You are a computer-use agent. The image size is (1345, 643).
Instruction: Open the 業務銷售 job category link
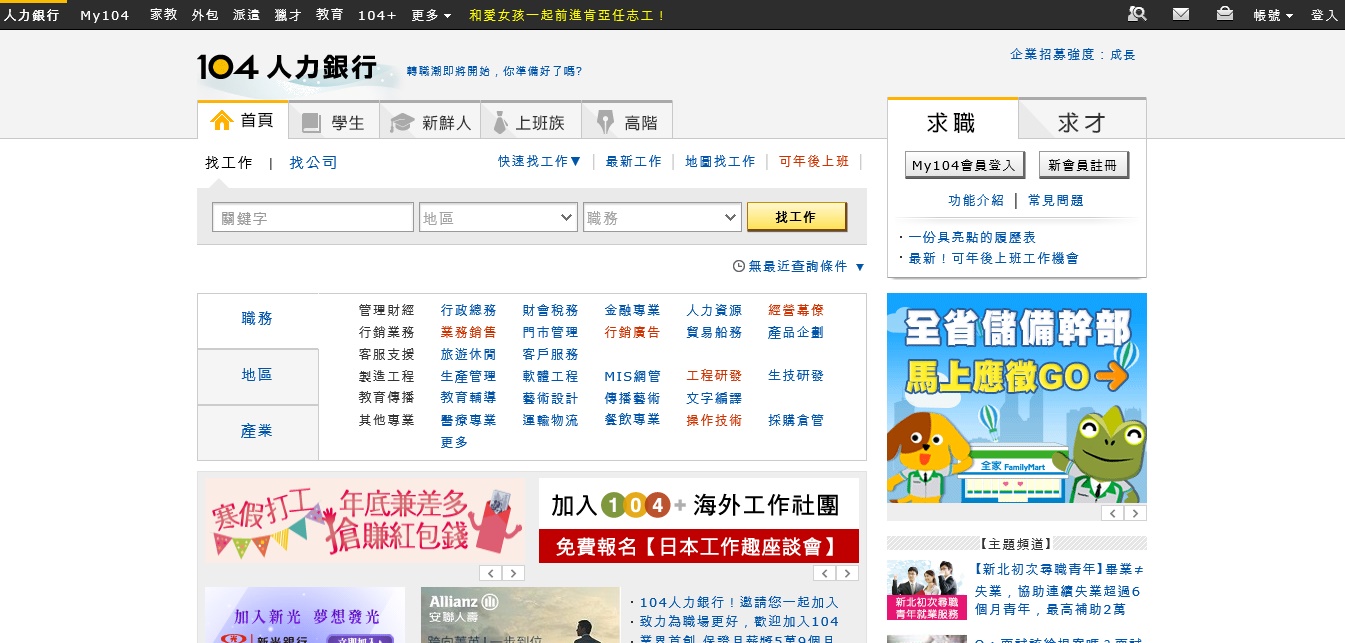click(x=468, y=332)
